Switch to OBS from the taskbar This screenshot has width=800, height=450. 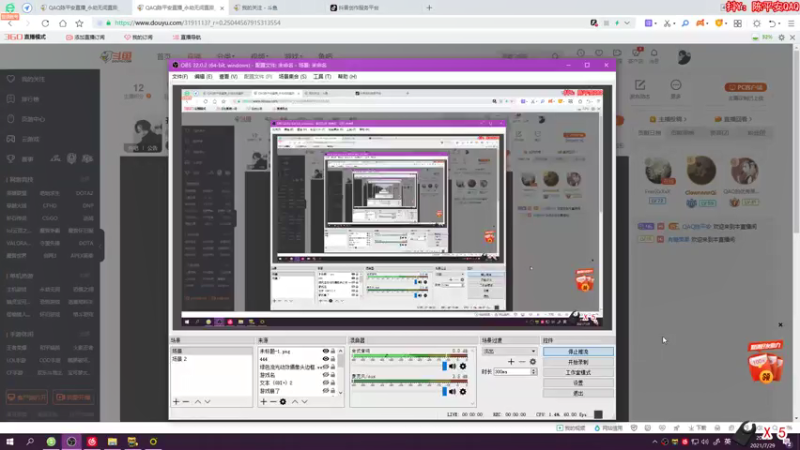pos(71,441)
